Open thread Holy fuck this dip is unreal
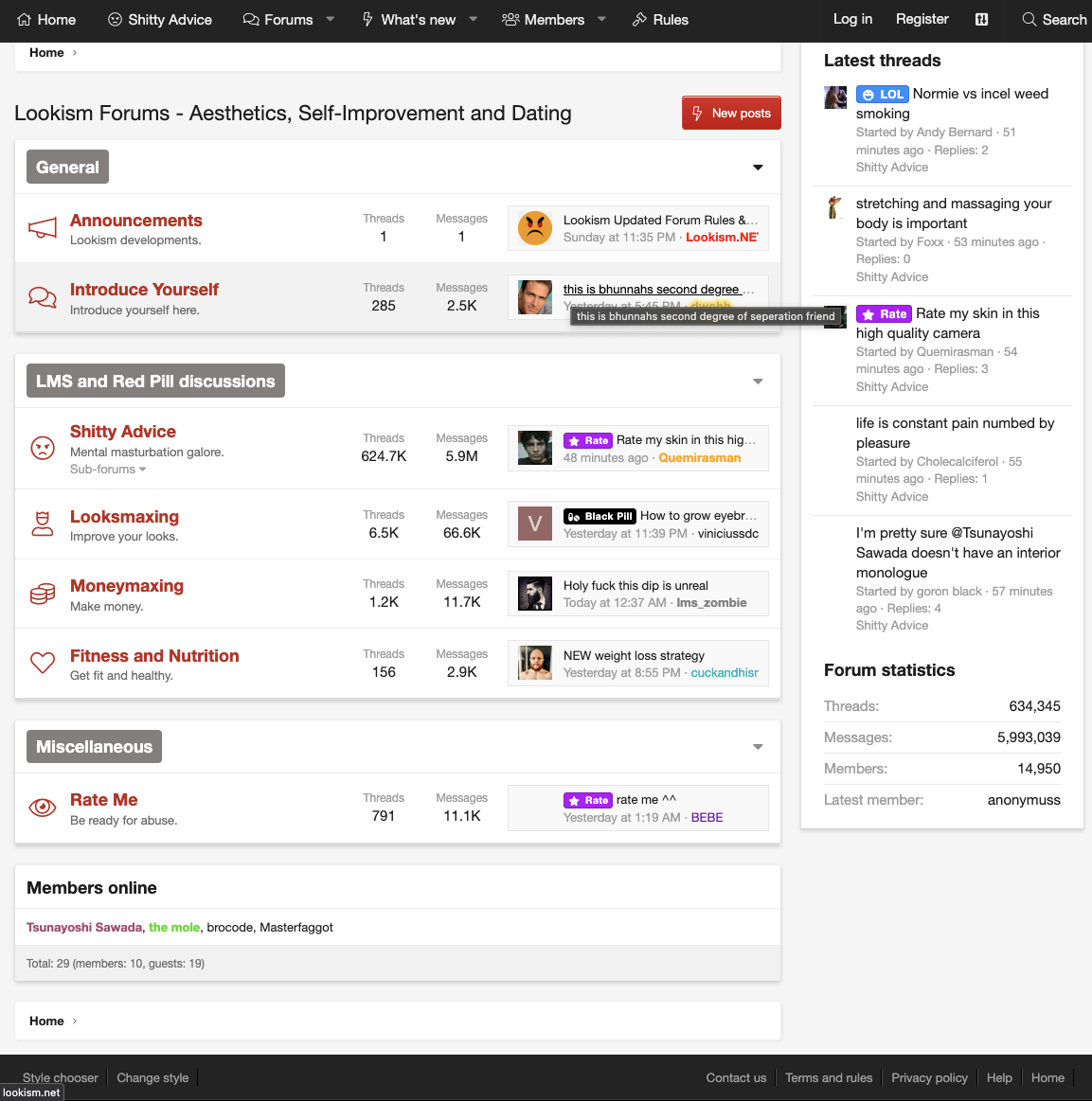Viewport: 1092px width, 1101px height. pos(636,586)
